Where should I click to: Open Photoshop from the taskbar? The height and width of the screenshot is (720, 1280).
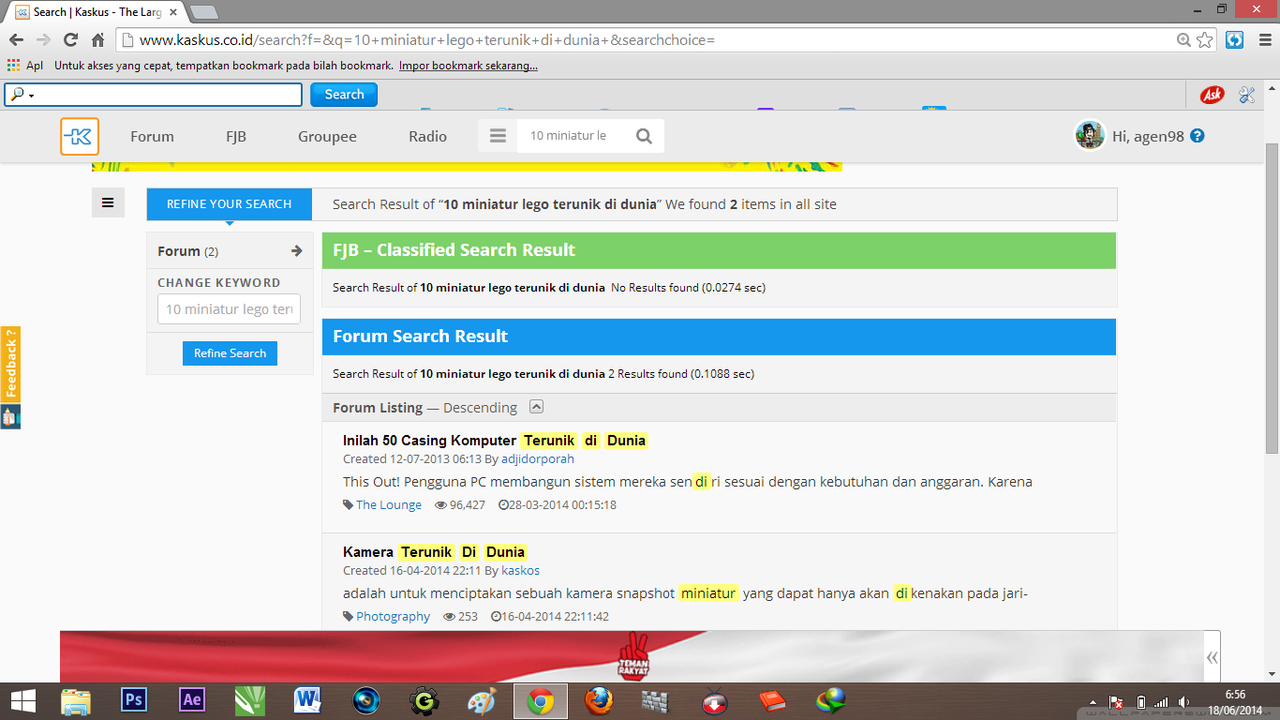(x=134, y=699)
